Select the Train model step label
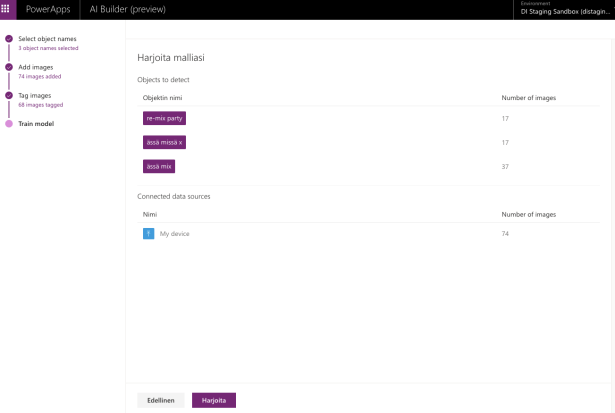 point(36,124)
